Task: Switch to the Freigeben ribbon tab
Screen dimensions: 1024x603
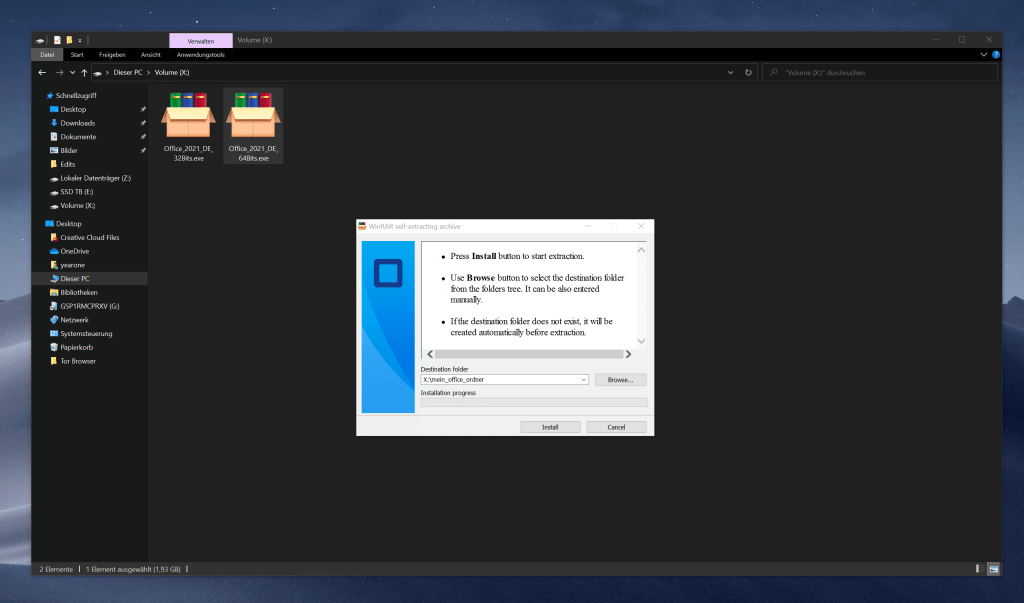Action: (x=112, y=55)
